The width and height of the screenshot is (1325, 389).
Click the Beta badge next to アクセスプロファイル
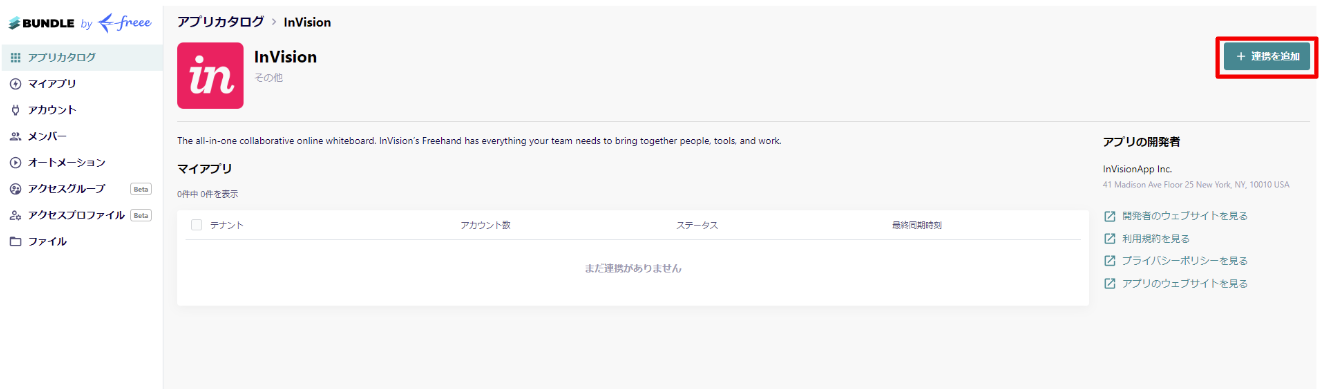(141, 215)
